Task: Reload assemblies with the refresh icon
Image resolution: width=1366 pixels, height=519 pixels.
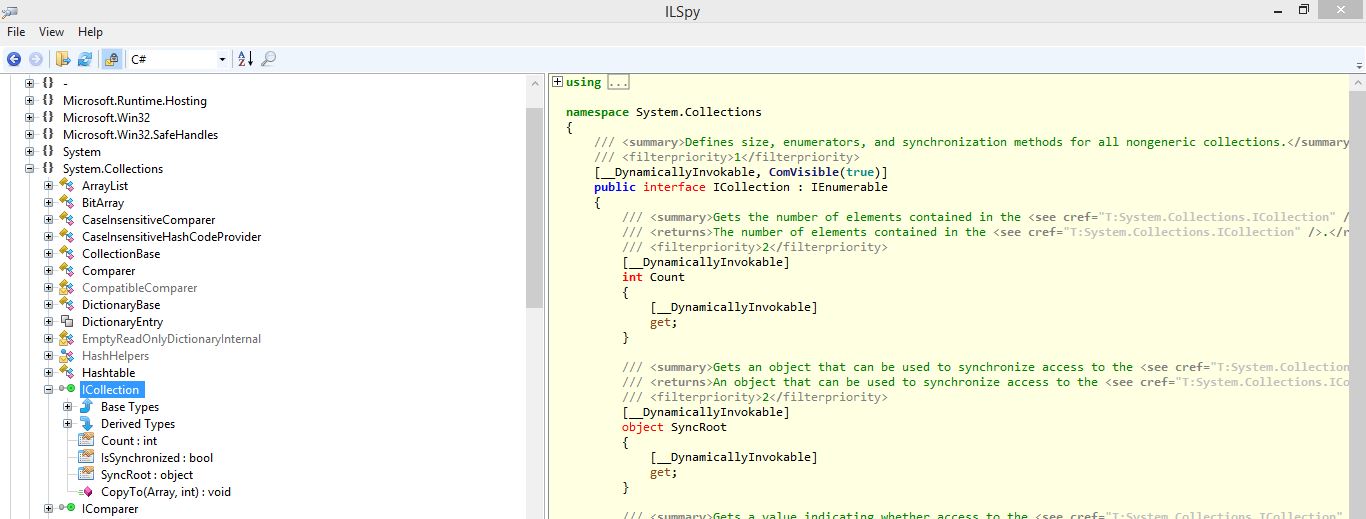Action: [x=85, y=59]
